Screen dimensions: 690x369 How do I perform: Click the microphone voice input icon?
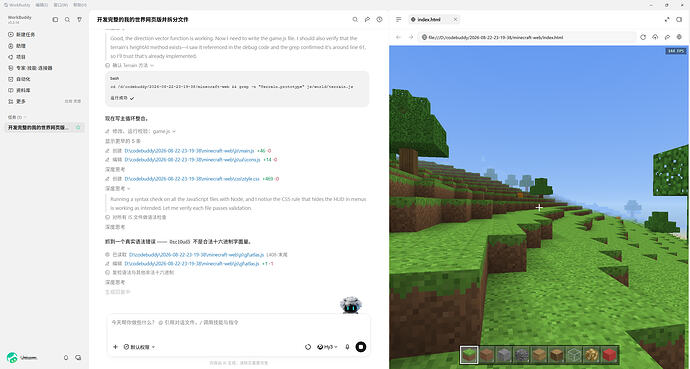tap(347, 347)
